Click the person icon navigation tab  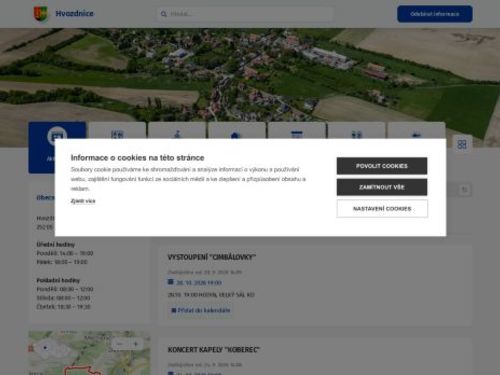[x=177, y=135]
